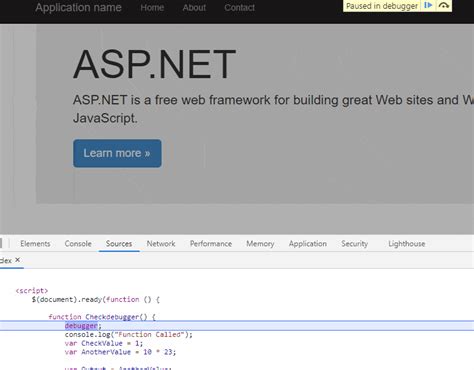The image size is (474, 370).
Task: Open the Home navigation link
Action: [x=152, y=7]
